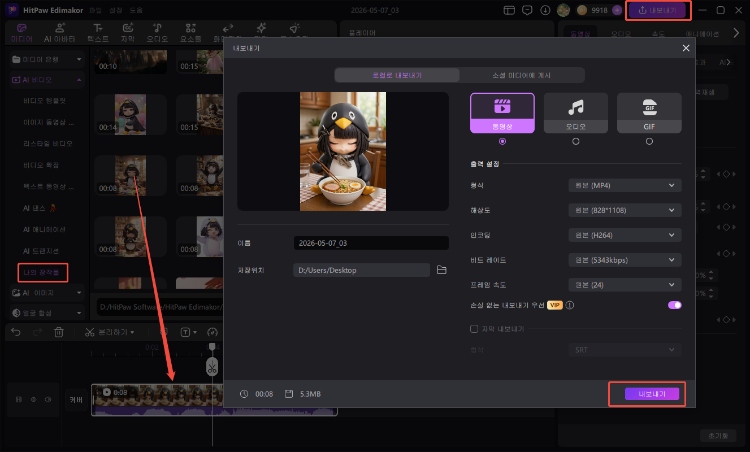Open the bitrate dropdown showing 5343kbps
This screenshot has width=750, height=452.
tap(625, 260)
